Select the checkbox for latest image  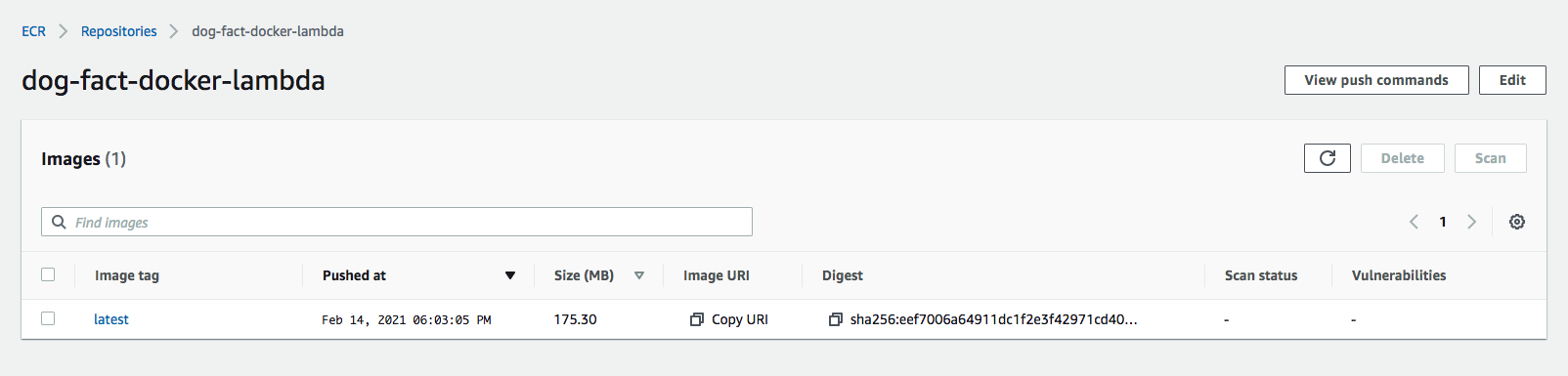pyautogui.click(x=48, y=318)
